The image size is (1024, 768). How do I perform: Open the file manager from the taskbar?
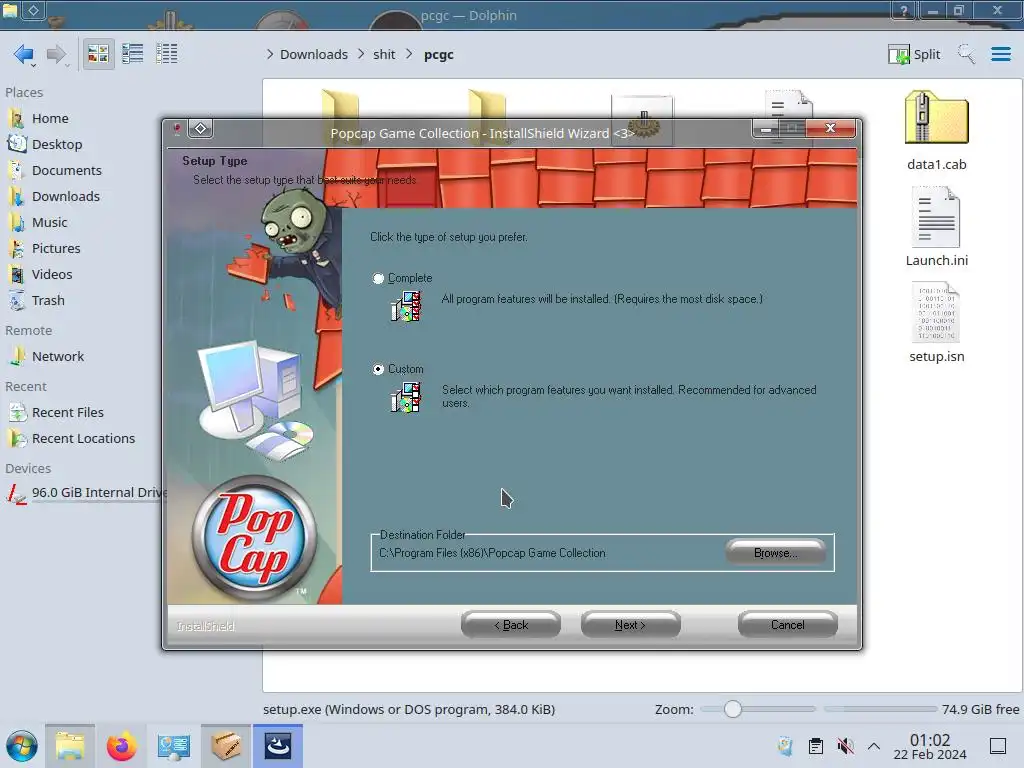pos(70,746)
